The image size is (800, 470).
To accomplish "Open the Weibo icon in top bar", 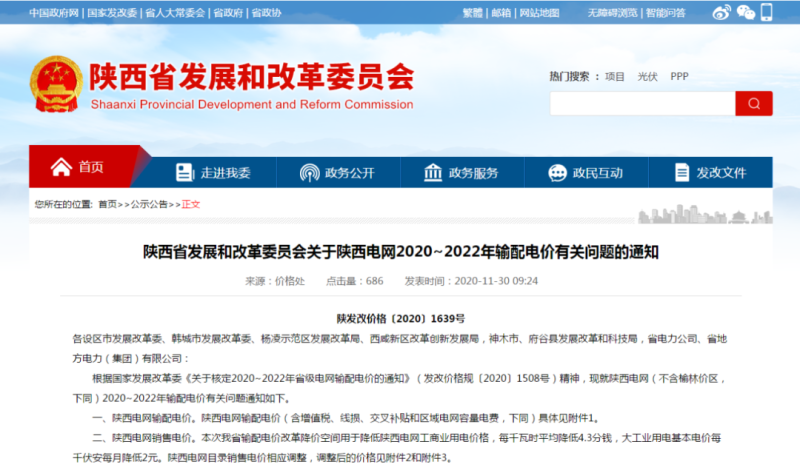I will [721, 12].
